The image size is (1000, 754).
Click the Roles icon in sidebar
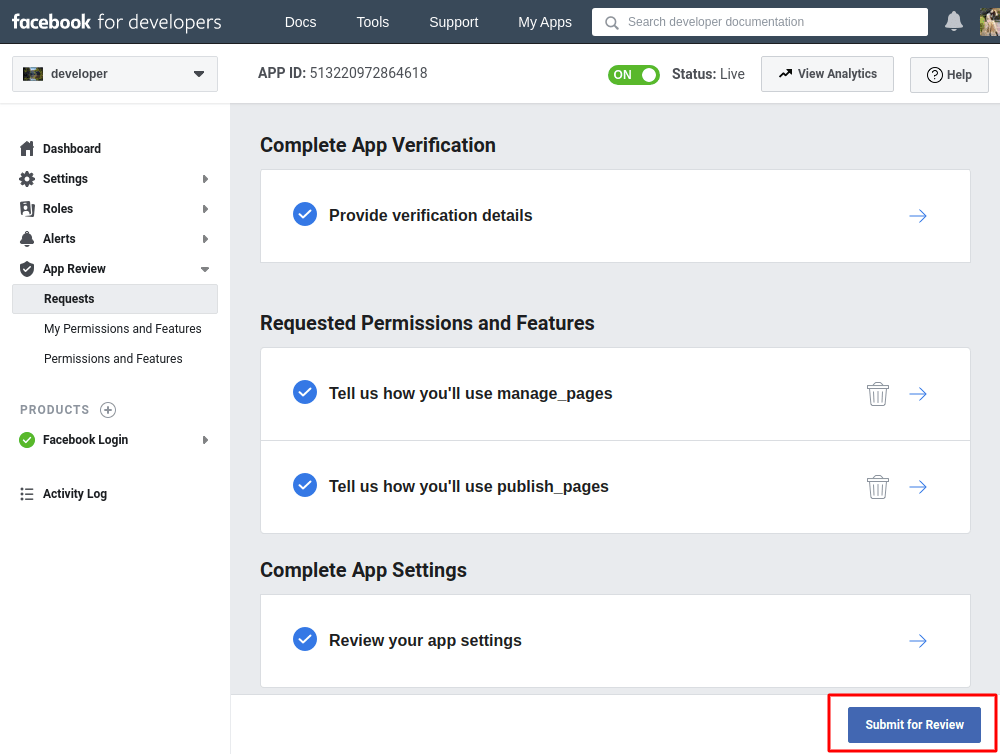pyautogui.click(x=27, y=209)
